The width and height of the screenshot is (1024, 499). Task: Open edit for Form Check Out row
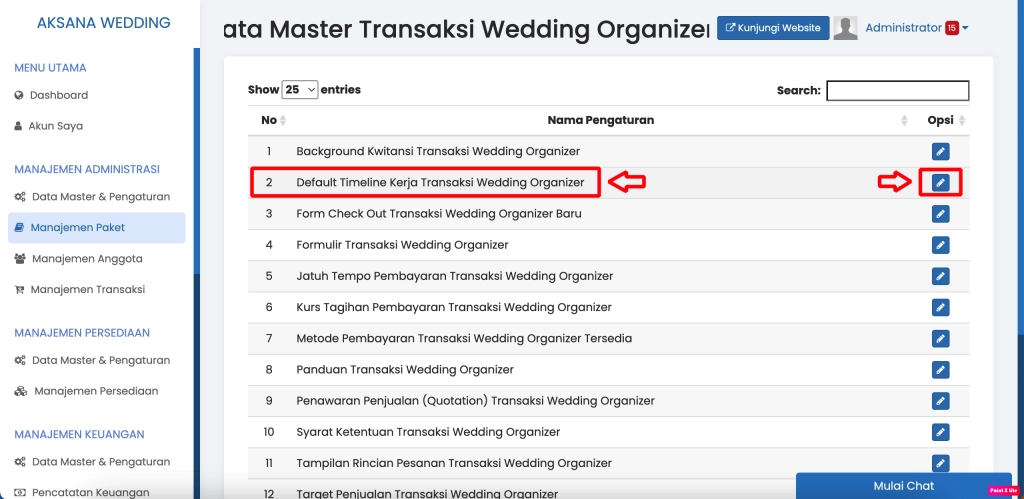coord(940,214)
